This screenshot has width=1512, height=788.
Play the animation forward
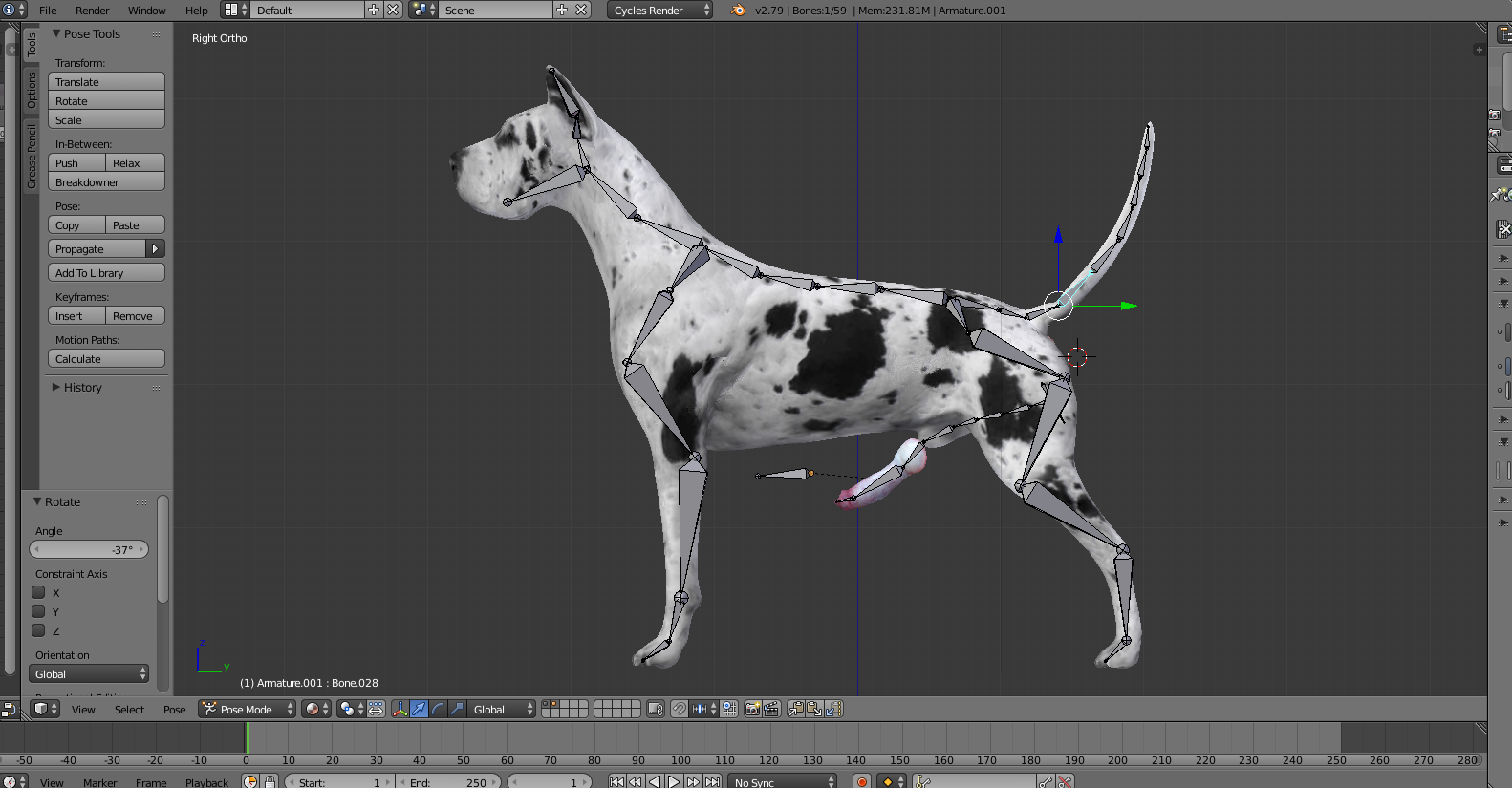tap(675, 782)
